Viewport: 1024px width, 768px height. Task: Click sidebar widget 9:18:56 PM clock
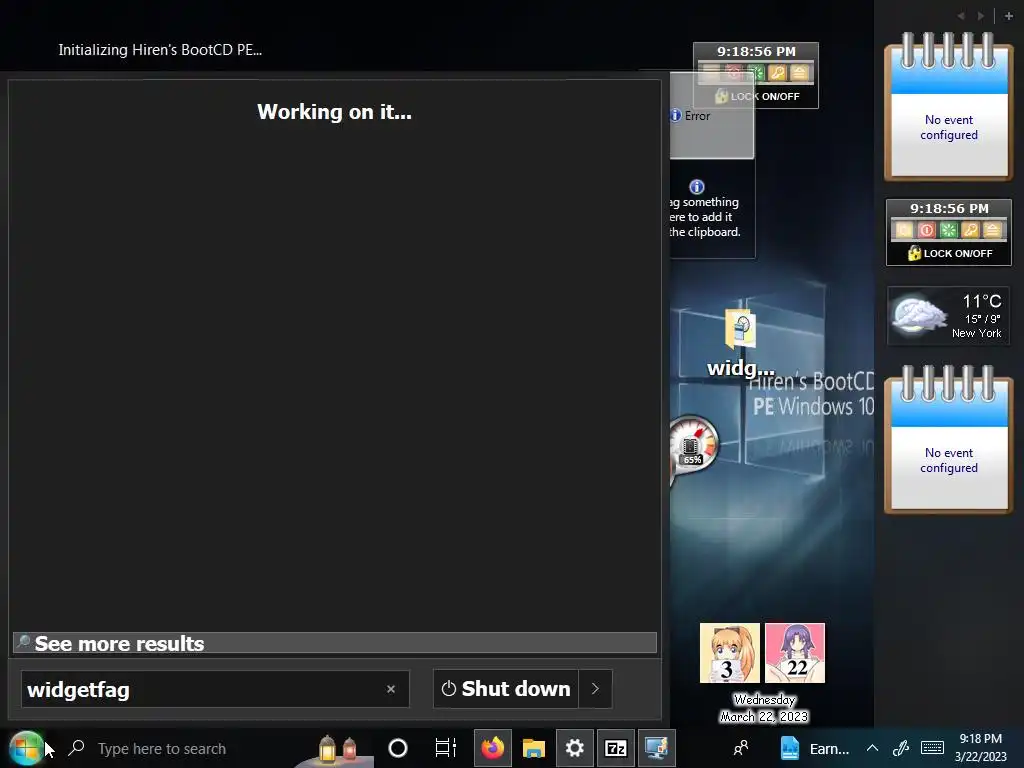pyautogui.click(x=949, y=208)
